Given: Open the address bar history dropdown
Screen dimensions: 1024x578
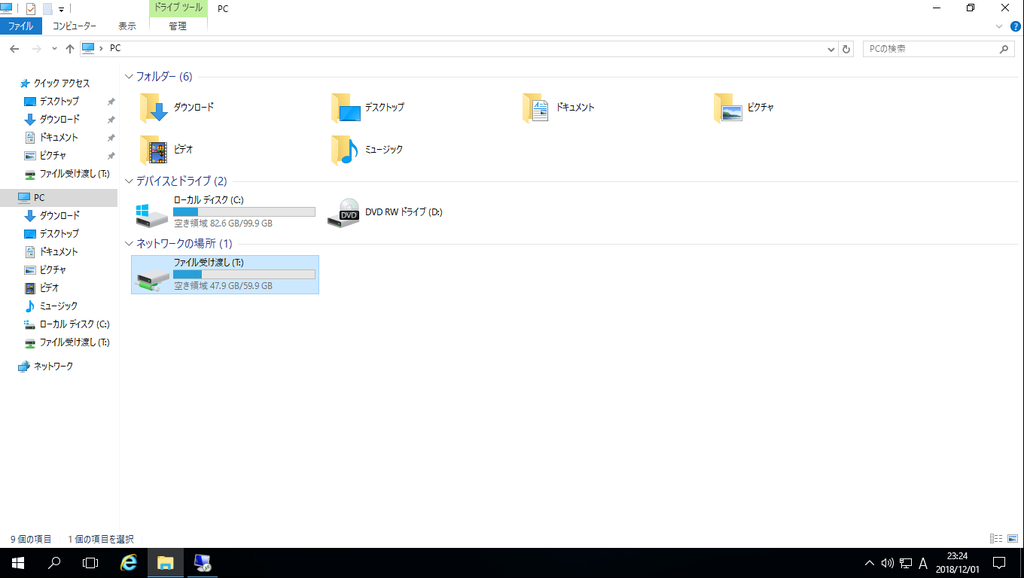Looking at the screenshot, I should coord(831,49).
